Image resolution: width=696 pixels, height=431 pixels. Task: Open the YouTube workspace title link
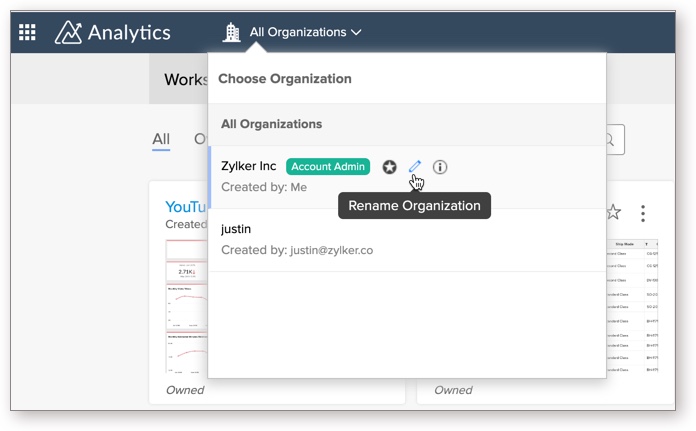pos(186,206)
